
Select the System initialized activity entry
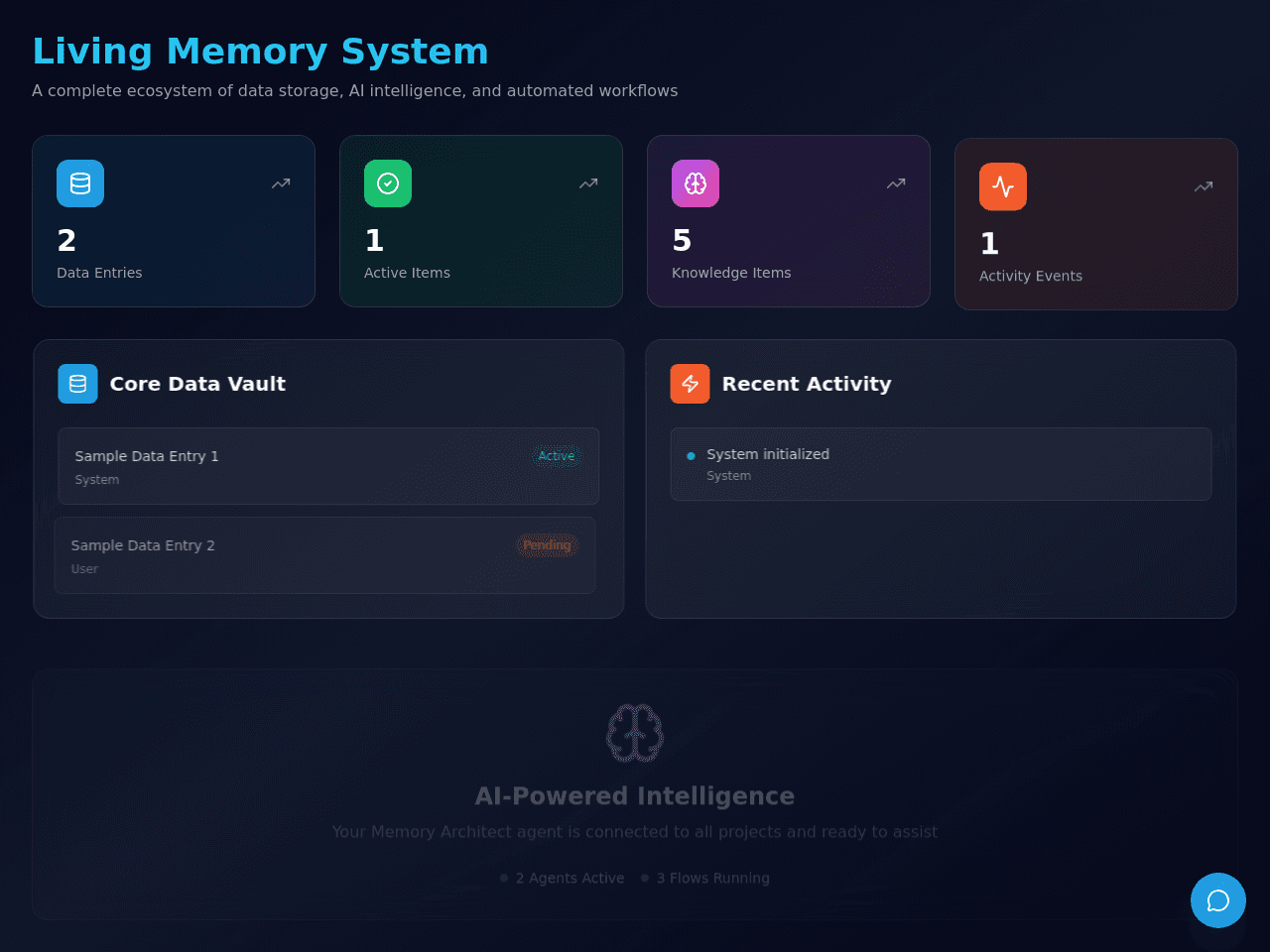point(942,464)
